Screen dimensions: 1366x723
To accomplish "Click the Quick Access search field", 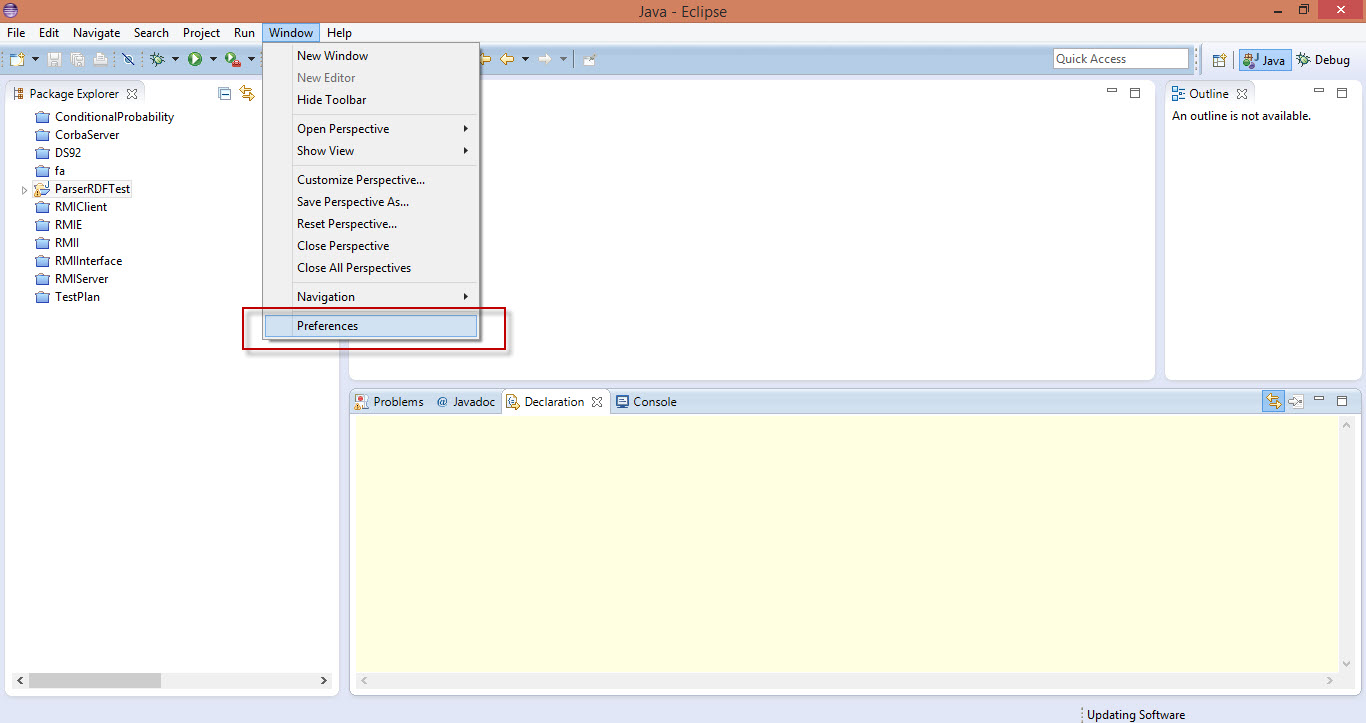I will point(1120,59).
